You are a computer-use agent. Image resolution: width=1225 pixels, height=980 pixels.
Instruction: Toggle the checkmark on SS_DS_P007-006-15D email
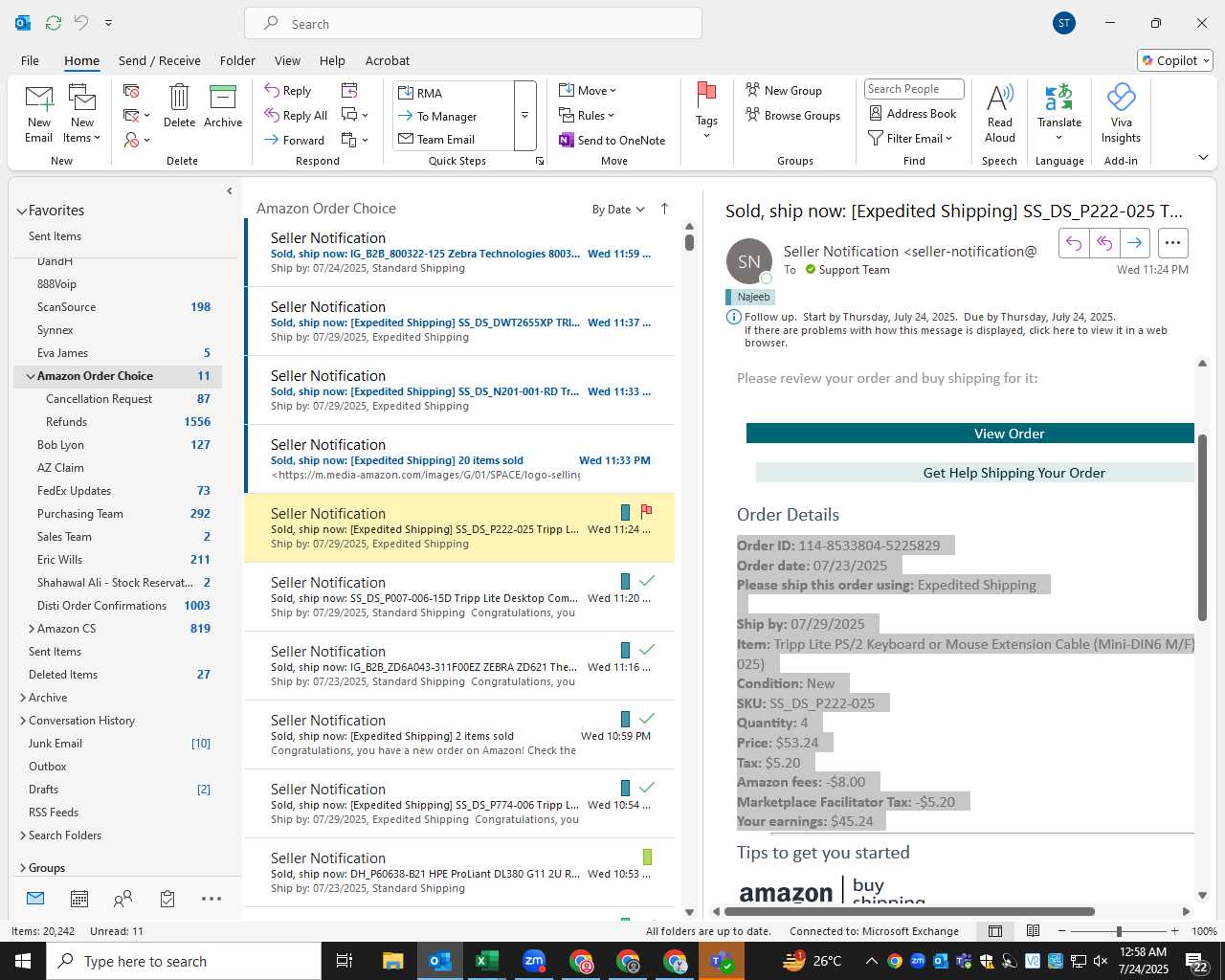647,581
